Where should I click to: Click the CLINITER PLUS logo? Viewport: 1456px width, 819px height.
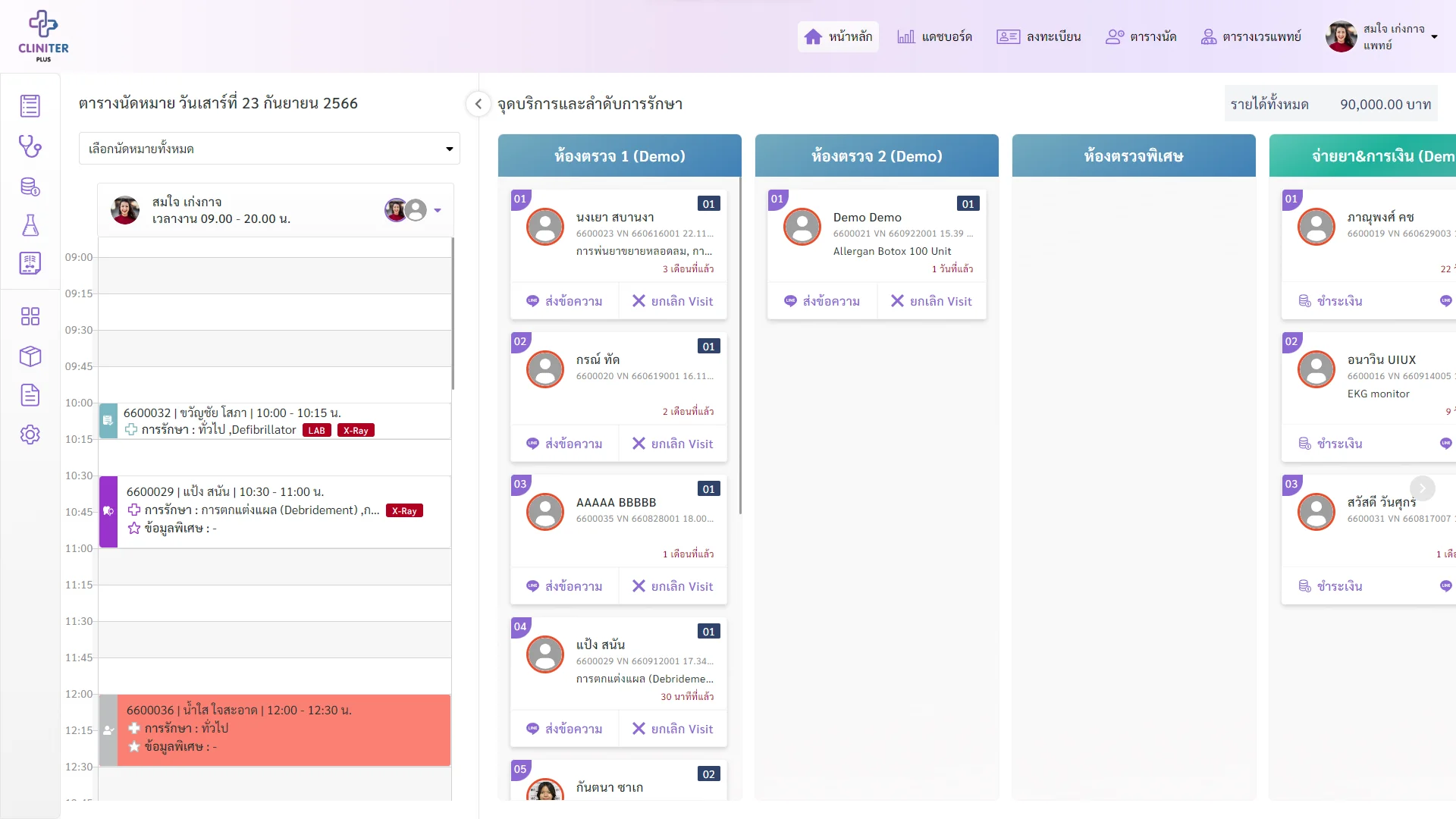(x=43, y=36)
